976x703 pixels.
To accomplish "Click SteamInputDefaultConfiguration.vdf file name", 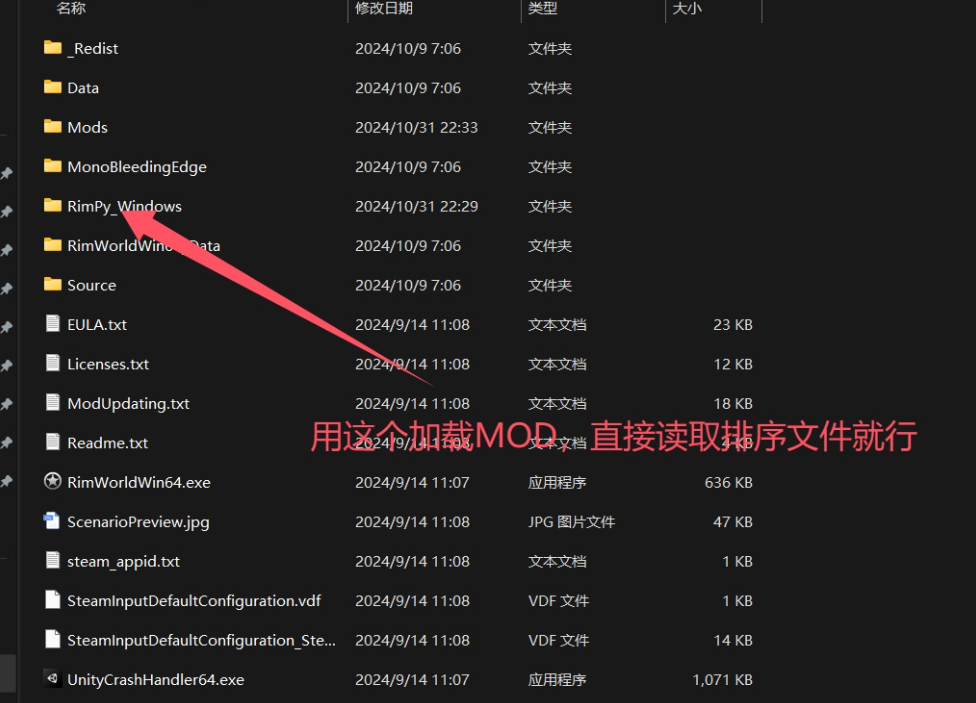I will tap(194, 600).
